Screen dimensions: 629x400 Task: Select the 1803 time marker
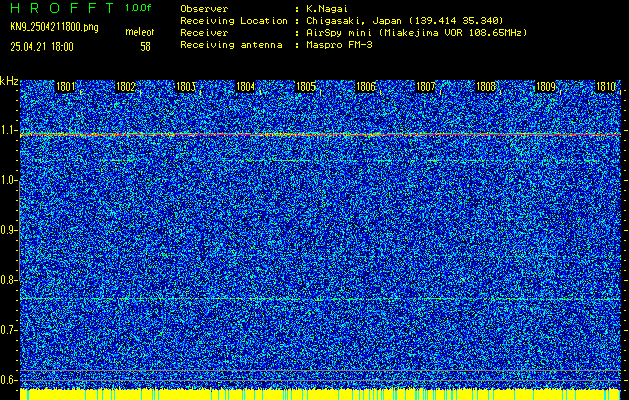pyautogui.click(x=185, y=87)
